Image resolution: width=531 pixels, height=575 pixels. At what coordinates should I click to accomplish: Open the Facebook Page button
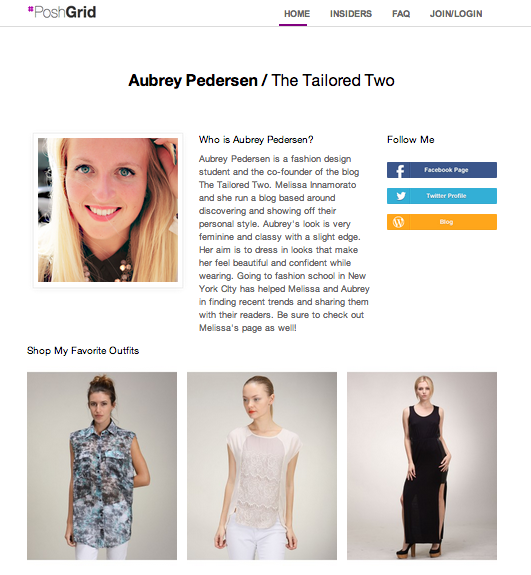442,170
